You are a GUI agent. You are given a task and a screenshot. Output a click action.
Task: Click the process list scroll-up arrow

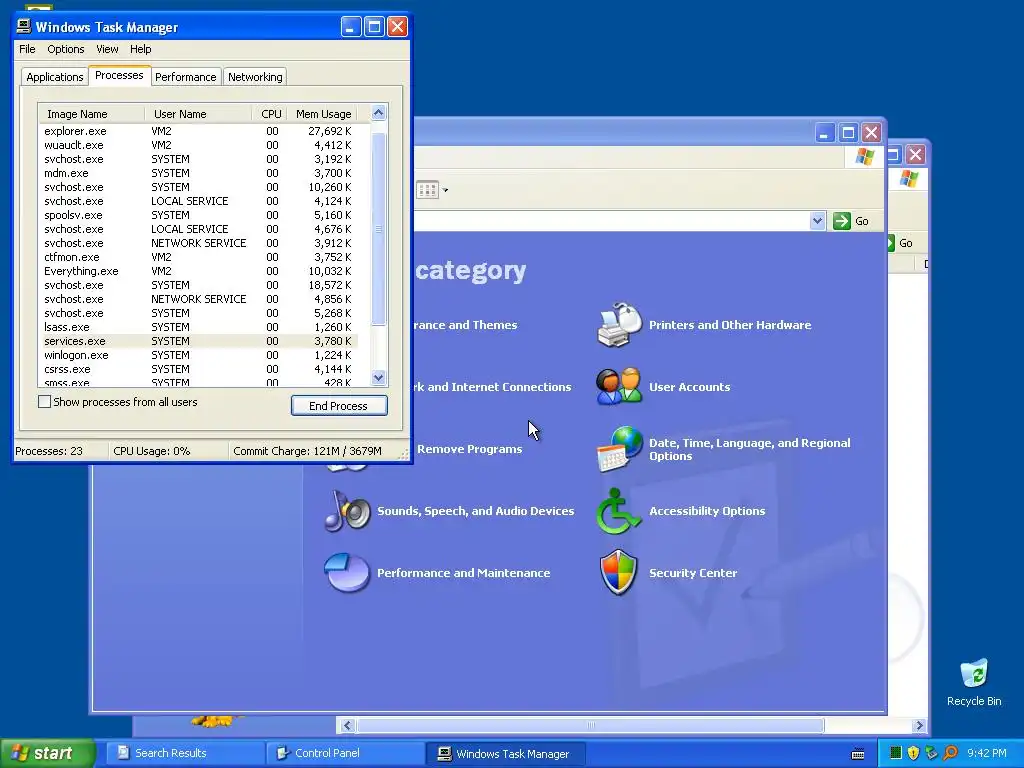pos(378,113)
